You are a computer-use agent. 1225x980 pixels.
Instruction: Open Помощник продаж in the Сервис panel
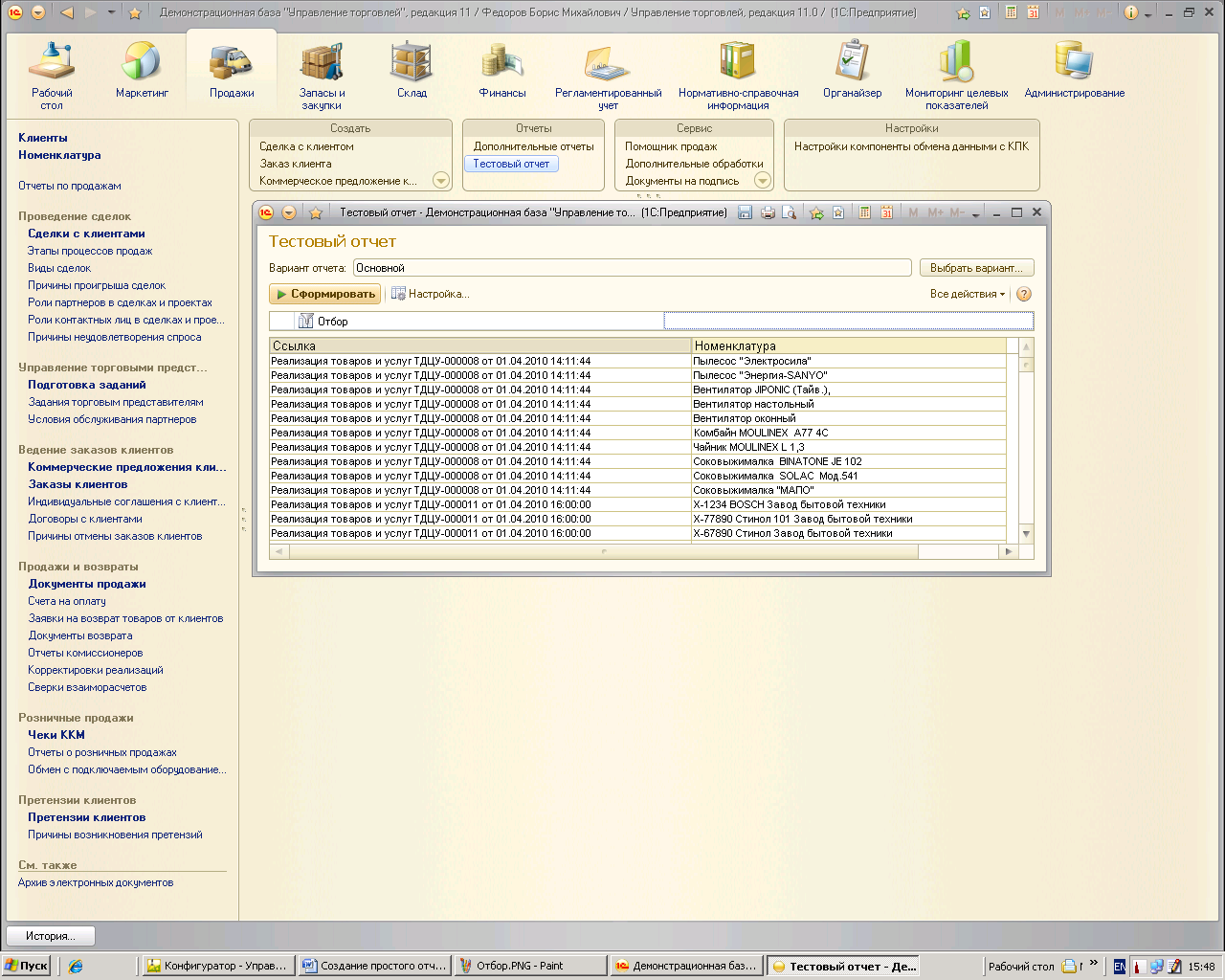click(671, 146)
